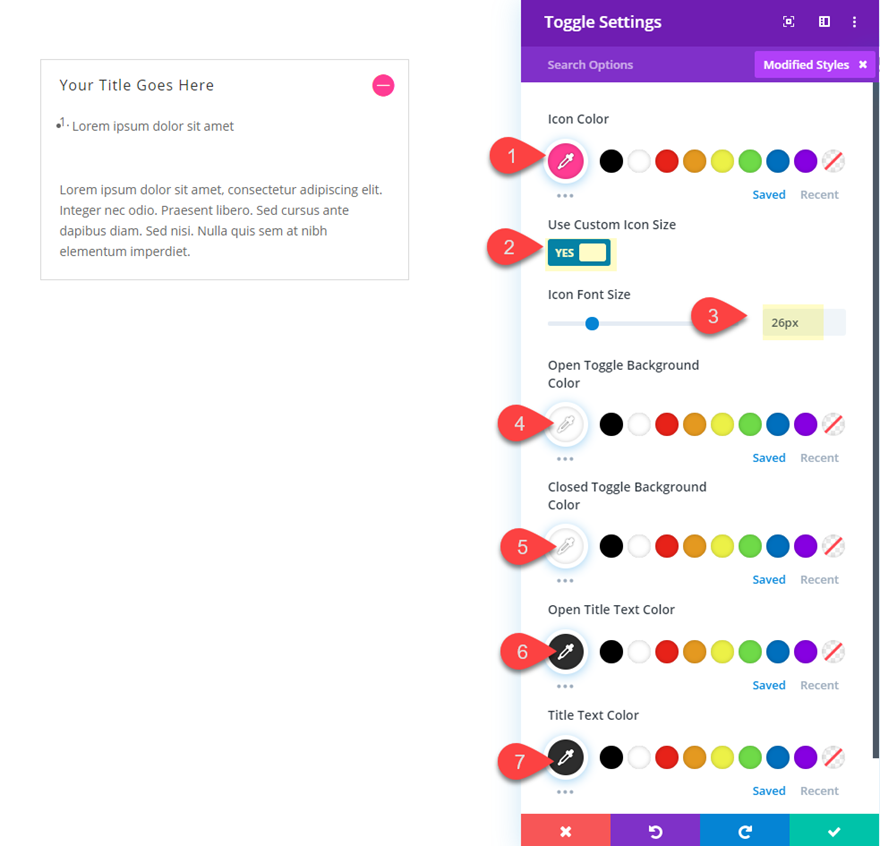Image resolution: width=880 pixels, height=846 pixels.
Task: Click the Open Title Text Color eyedropper
Action: tap(565, 651)
